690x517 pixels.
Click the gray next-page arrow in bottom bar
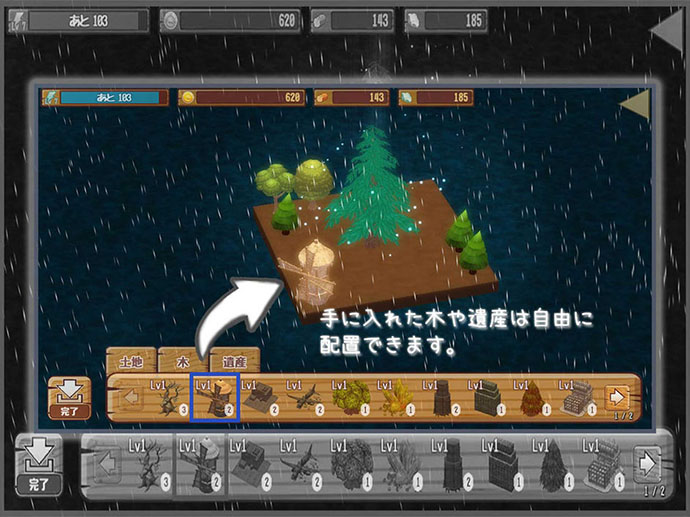(648, 465)
